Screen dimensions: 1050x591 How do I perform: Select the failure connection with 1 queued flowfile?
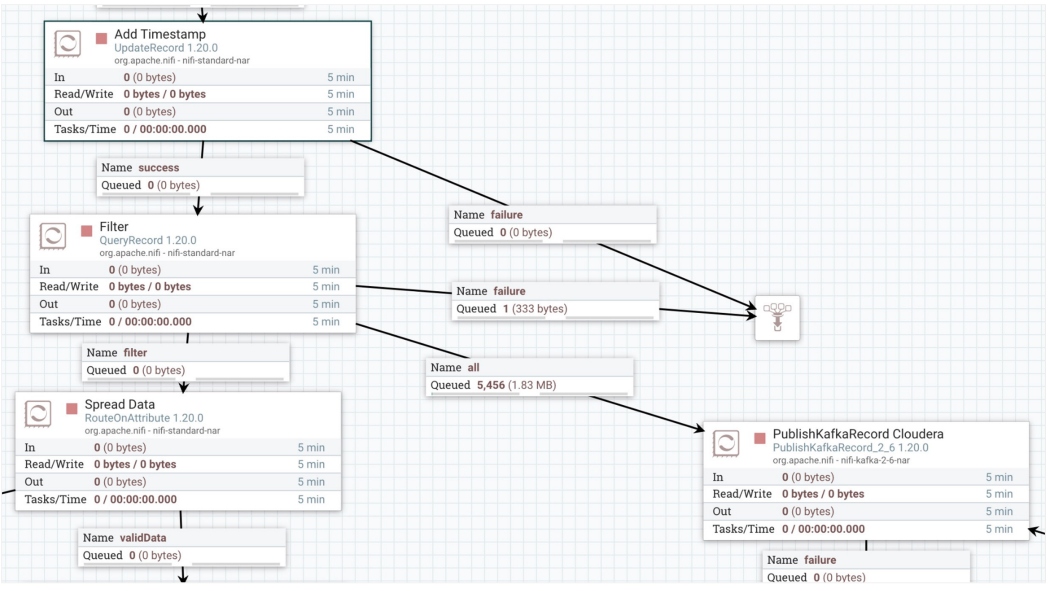(555, 301)
